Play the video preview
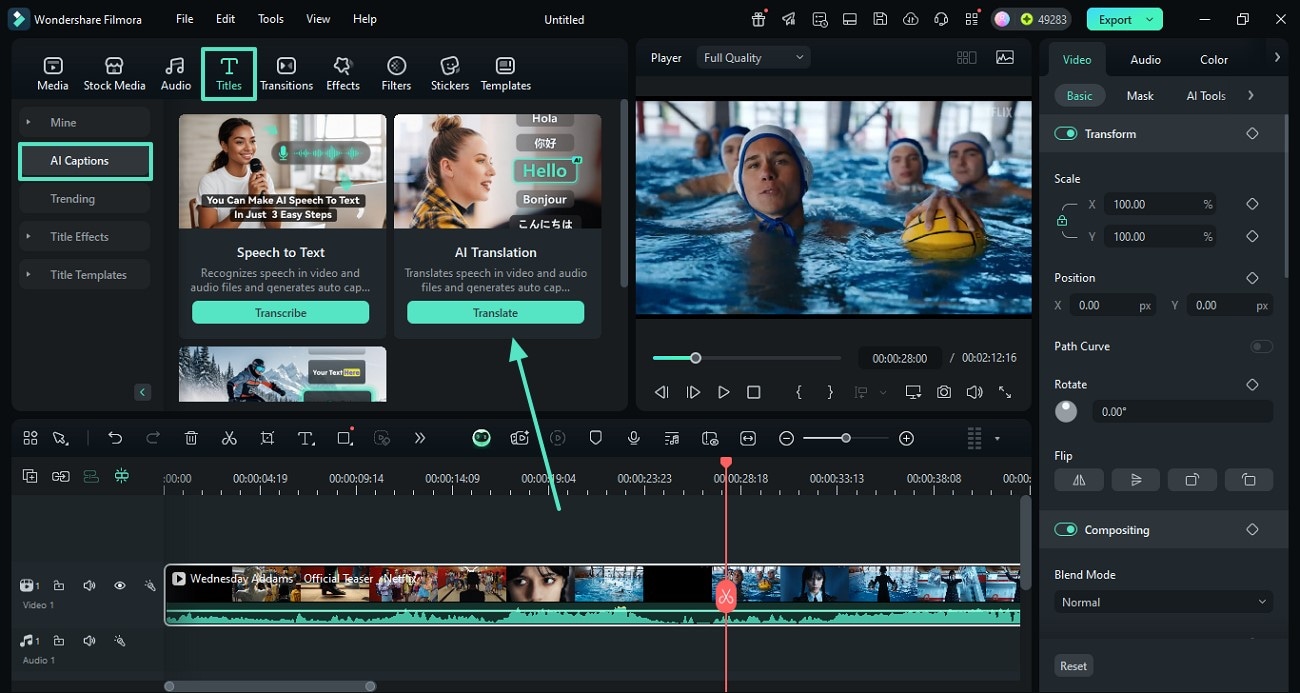The height and width of the screenshot is (693, 1300). point(723,393)
